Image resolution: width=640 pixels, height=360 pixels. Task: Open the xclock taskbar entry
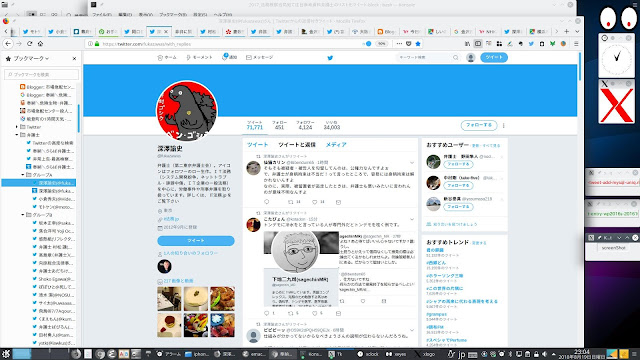(368, 354)
